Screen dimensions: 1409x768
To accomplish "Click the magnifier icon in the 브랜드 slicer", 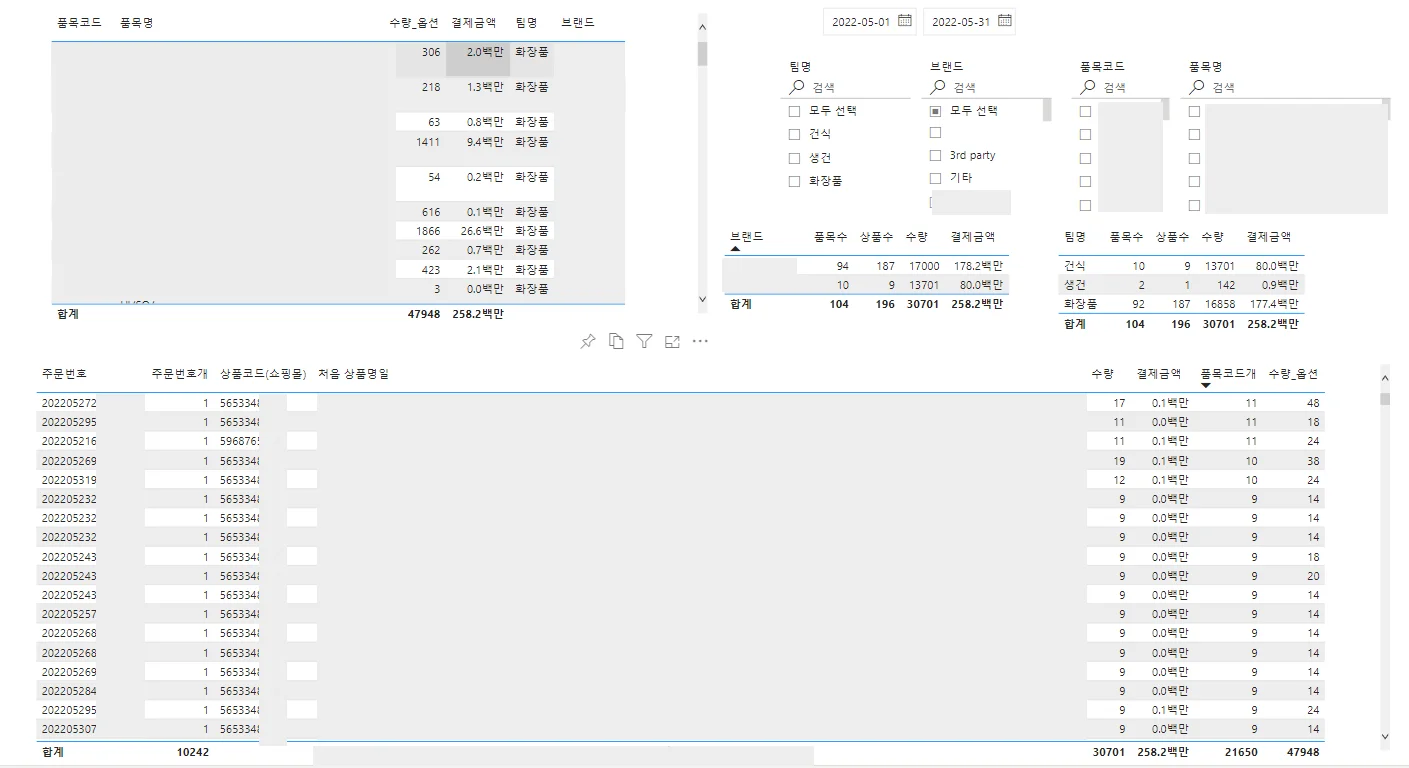I will pos(938,87).
